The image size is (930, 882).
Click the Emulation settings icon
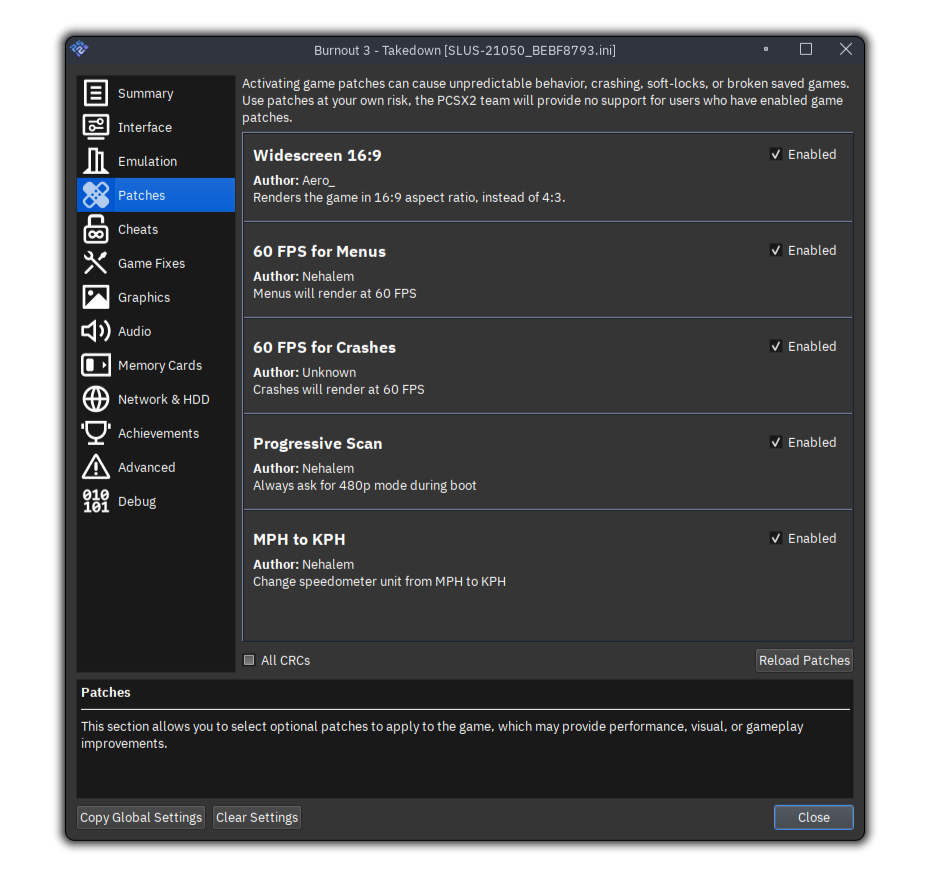pos(95,161)
